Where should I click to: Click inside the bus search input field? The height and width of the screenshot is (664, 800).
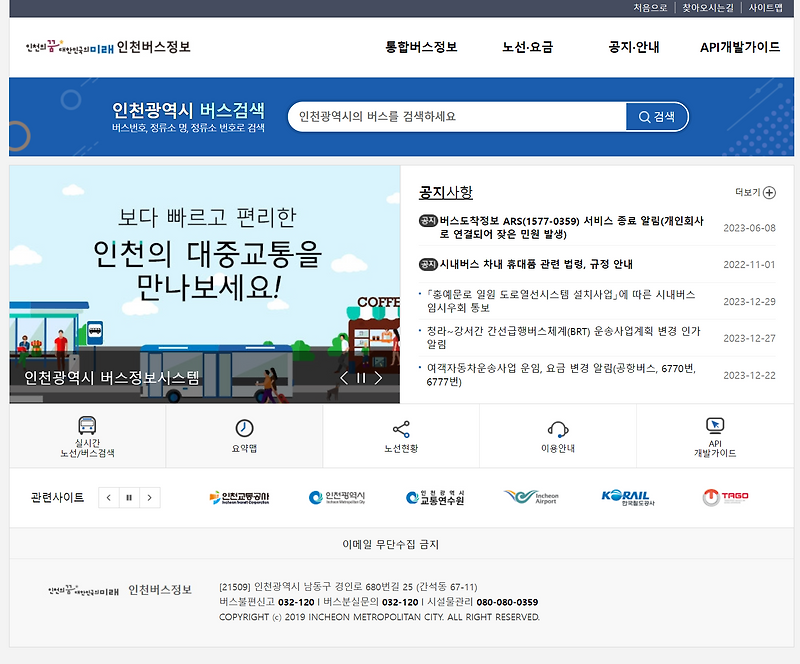[x=450, y=115]
